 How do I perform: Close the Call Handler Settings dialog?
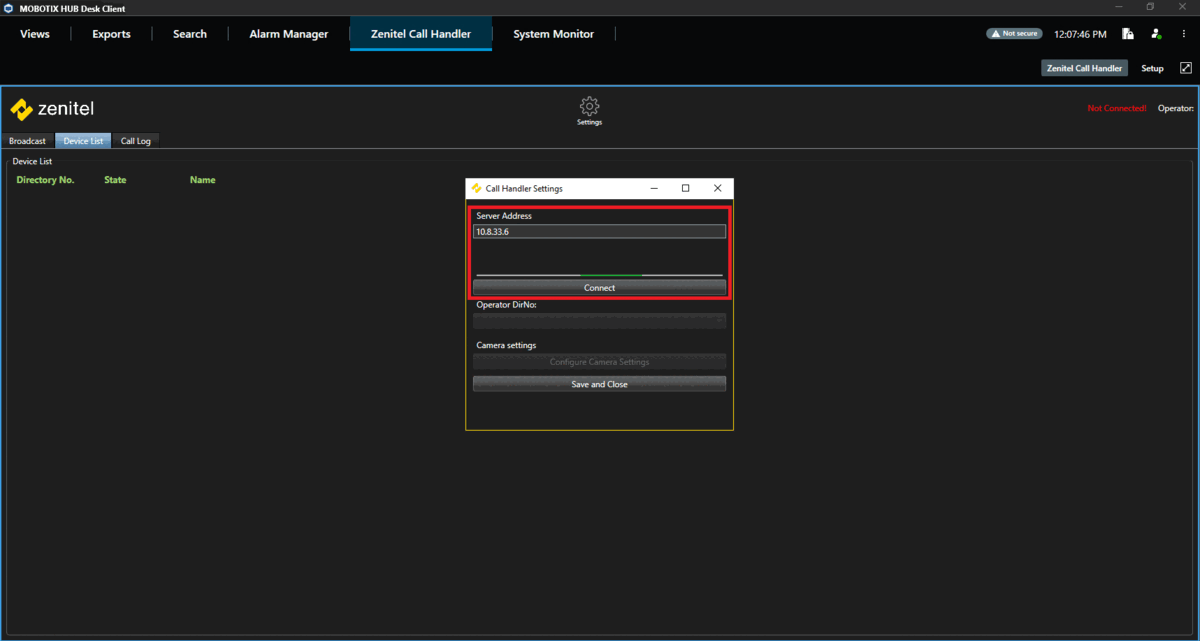tap(717, 188)
